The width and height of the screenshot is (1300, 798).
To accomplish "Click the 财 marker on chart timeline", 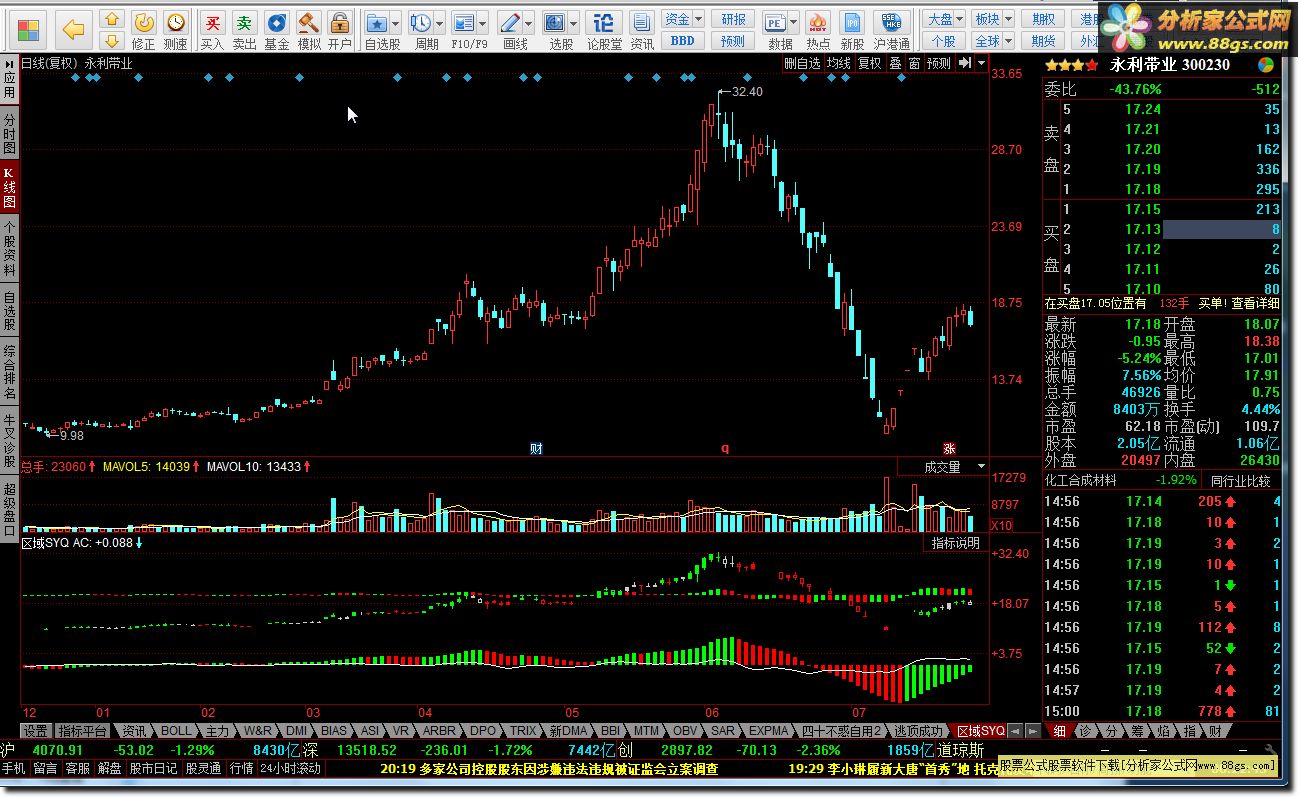I will [536, 449].
